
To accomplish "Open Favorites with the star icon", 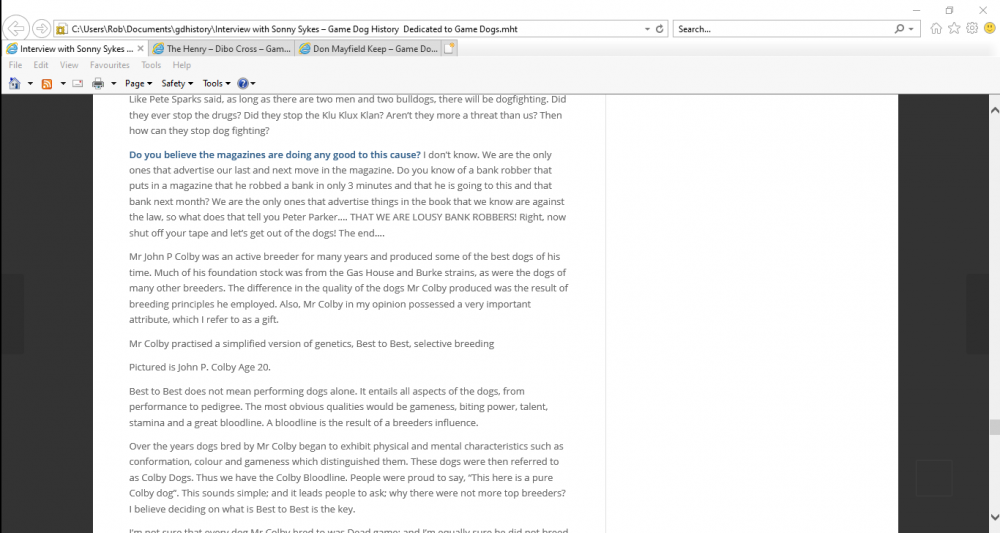I will tap(954, 28).
